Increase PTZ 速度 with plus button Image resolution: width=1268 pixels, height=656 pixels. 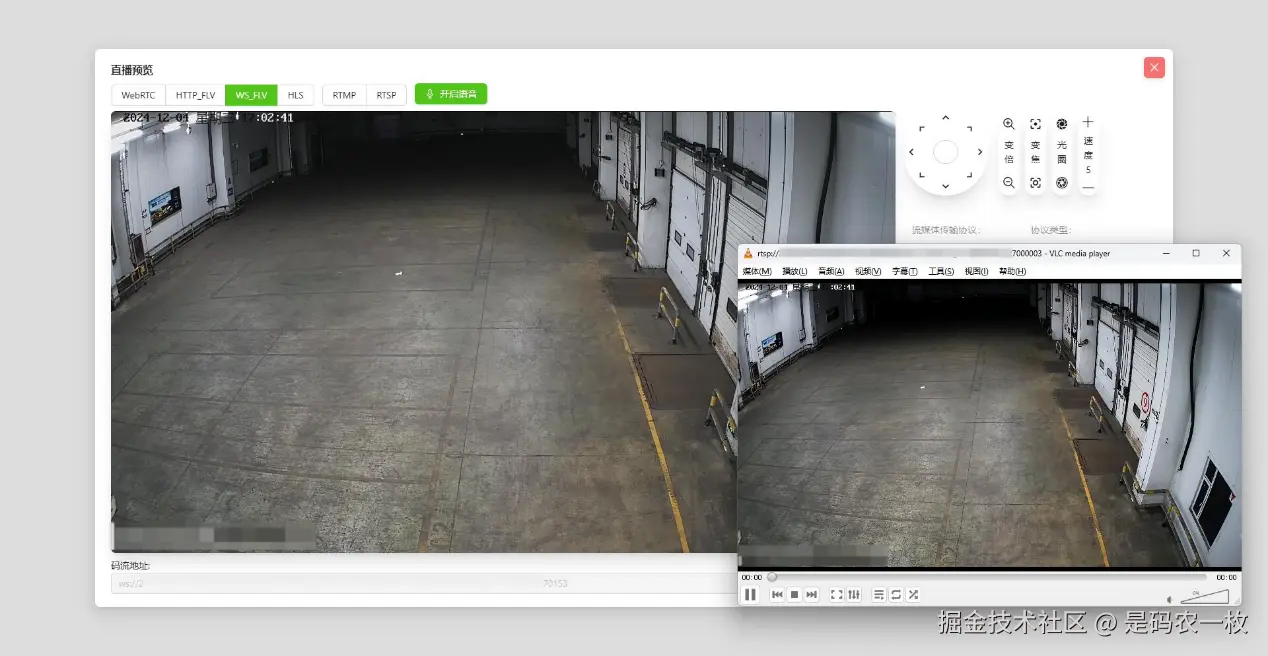pos(1088,122)
